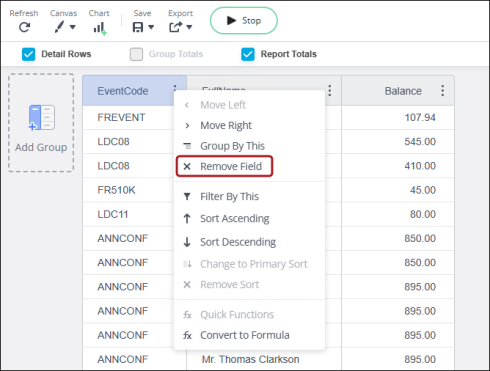The image size is (490, 371).
Task: Click the Refresh icon
Action: [x=24, y=27]
